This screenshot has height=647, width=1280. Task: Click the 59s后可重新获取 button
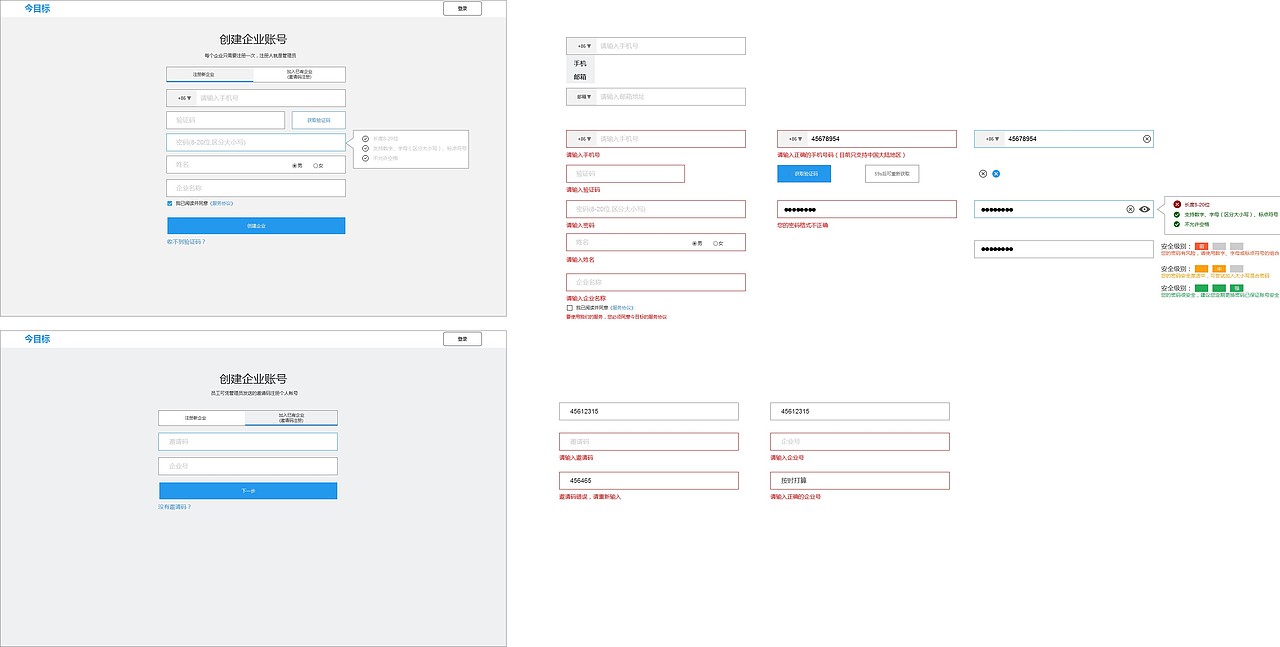(892, 174)
